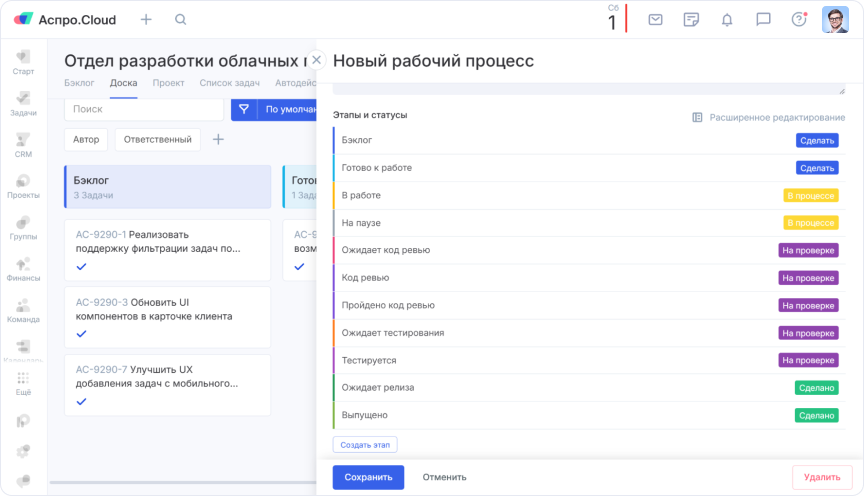Open the chat messages icon
Image resolution: width=864 pixels, height=496 pixels.
pyautogui.click(x=763, y=19)
